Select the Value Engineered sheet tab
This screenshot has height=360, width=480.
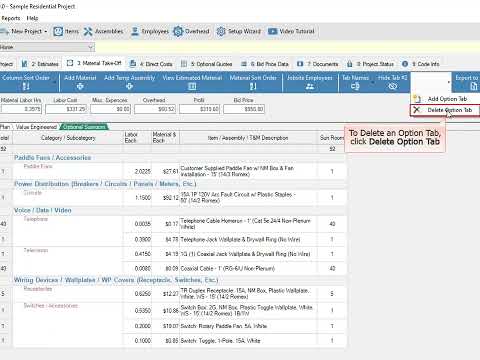pyautogui.click(x=36, y=127)
